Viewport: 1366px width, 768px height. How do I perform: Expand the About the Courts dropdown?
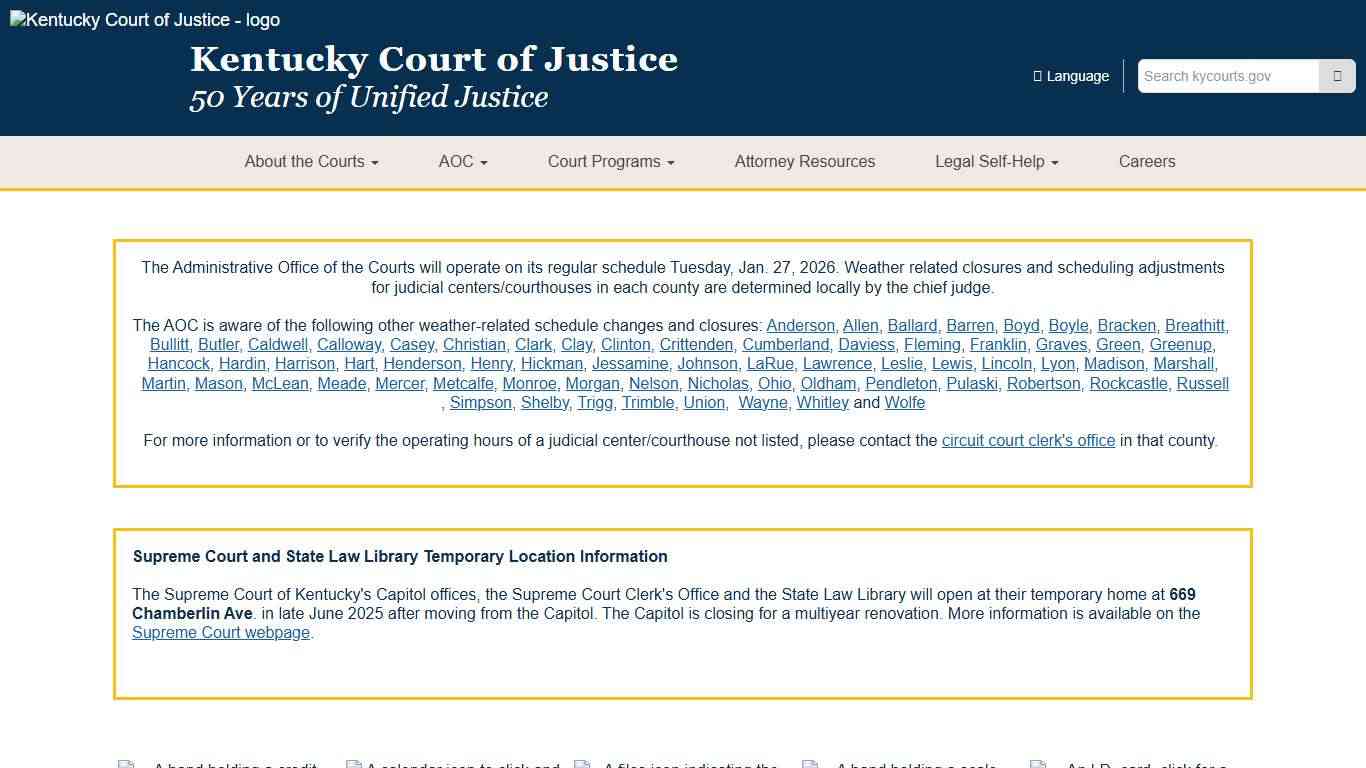click(311, 162)
